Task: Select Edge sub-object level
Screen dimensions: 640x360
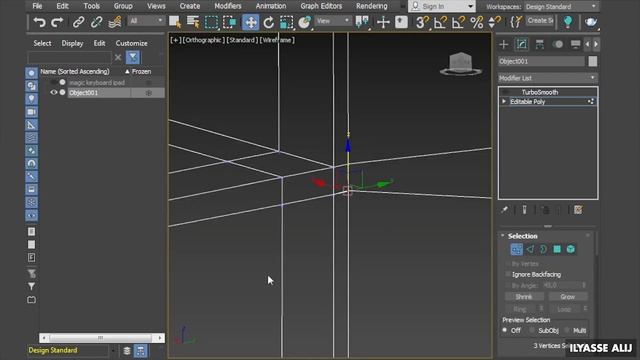Action: pos(530,249)
